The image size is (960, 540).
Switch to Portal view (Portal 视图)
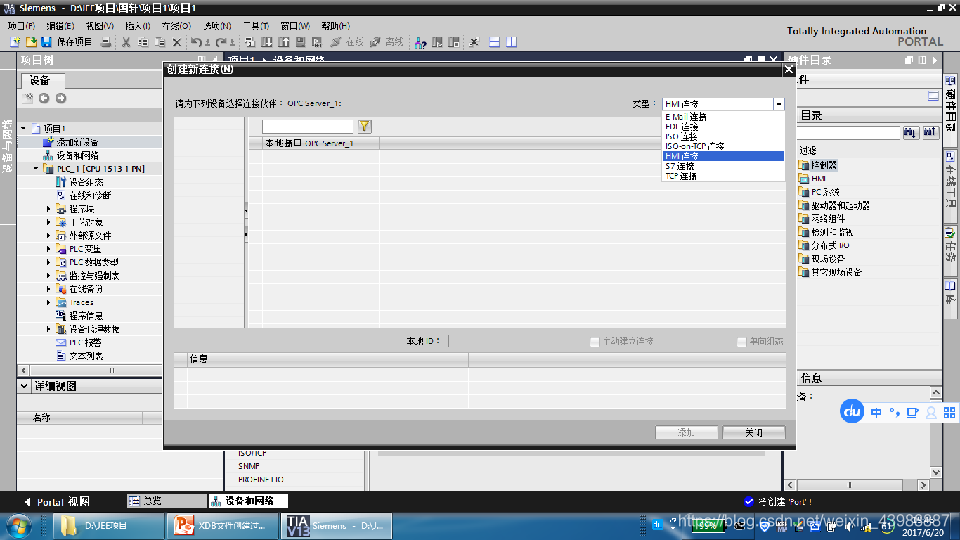pyautogui.click(x=58, y=501)
